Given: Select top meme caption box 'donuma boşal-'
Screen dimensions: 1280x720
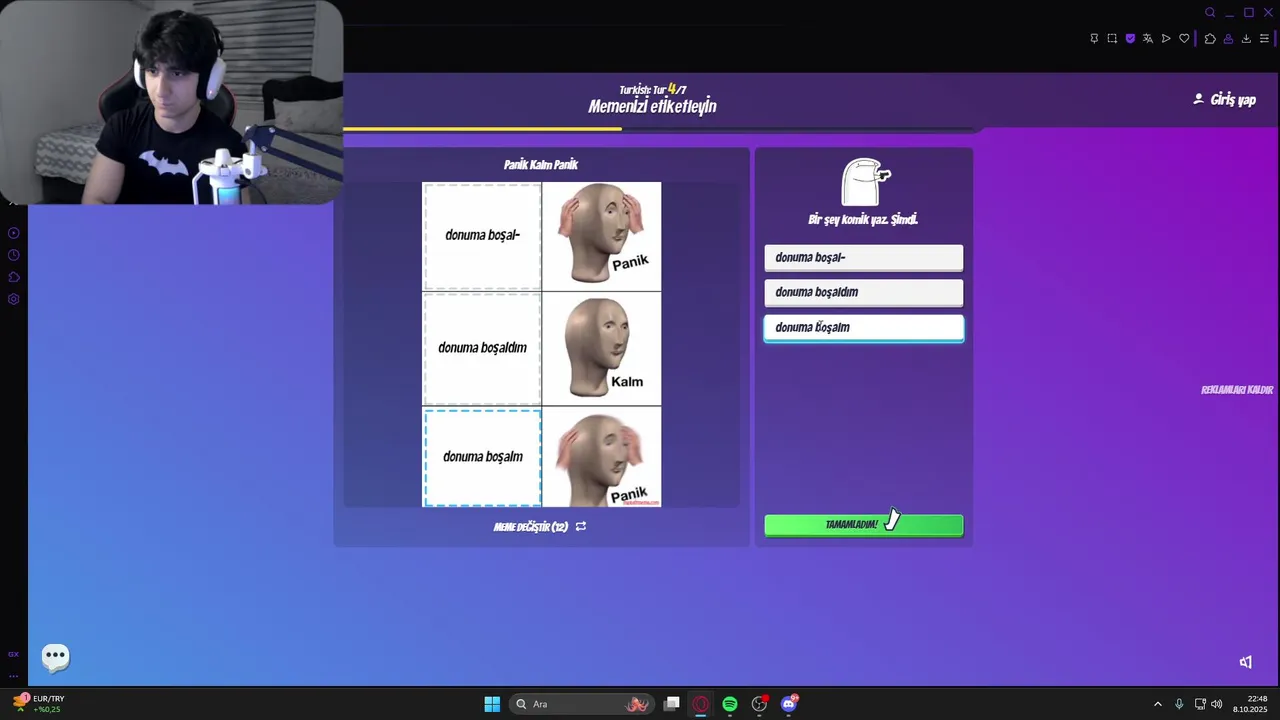Looking at the screenshot, I should pyautogui.click(x=482, y=236).
